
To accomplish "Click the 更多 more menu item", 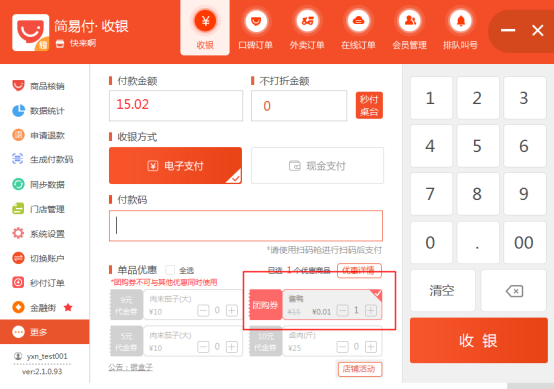I will pyautogui.click(x=45, y=332).
